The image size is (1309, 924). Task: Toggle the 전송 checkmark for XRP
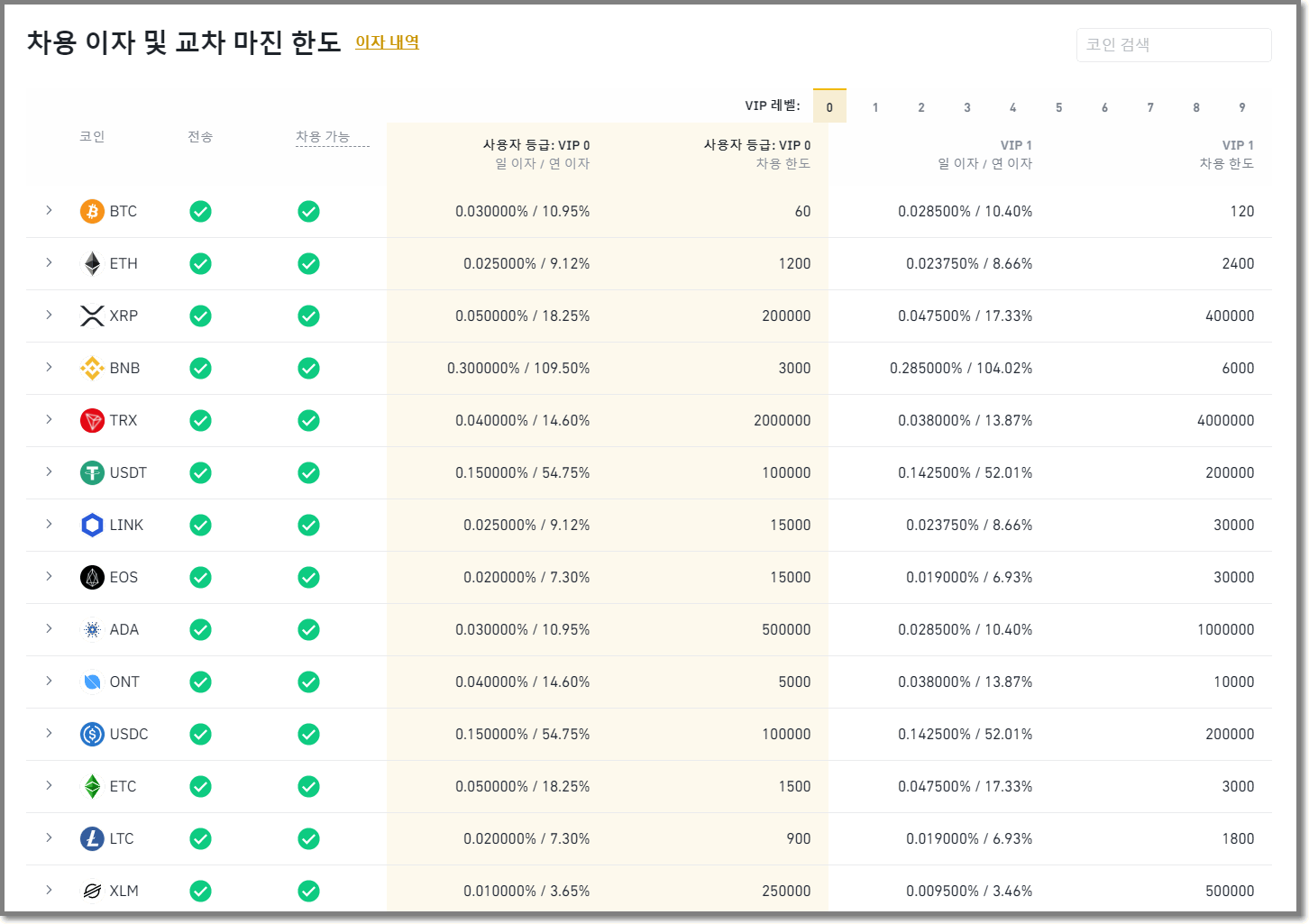200,316
